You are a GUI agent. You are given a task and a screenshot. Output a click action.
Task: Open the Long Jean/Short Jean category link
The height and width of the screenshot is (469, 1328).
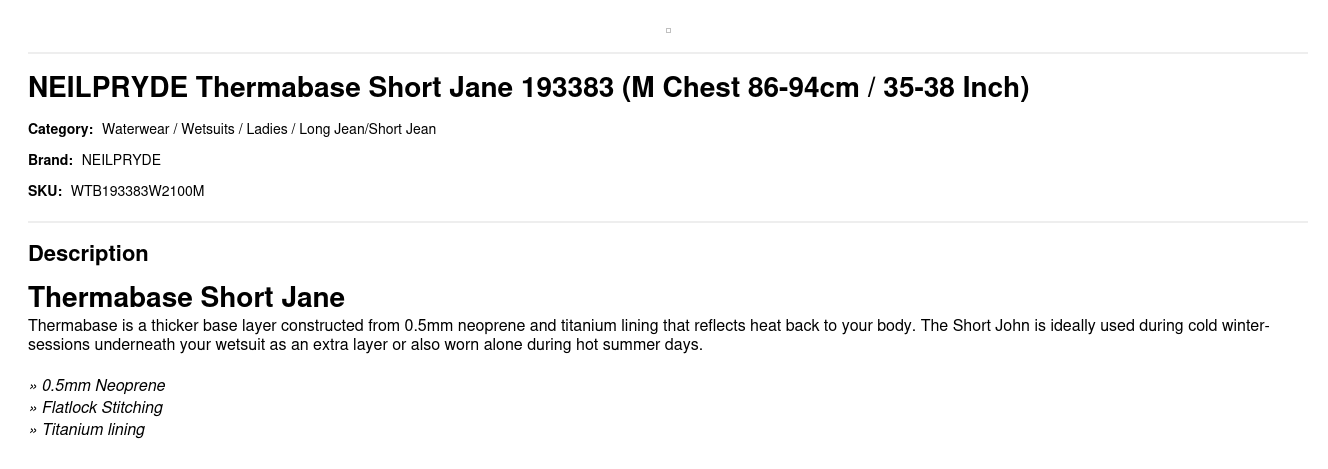(367, 129)
